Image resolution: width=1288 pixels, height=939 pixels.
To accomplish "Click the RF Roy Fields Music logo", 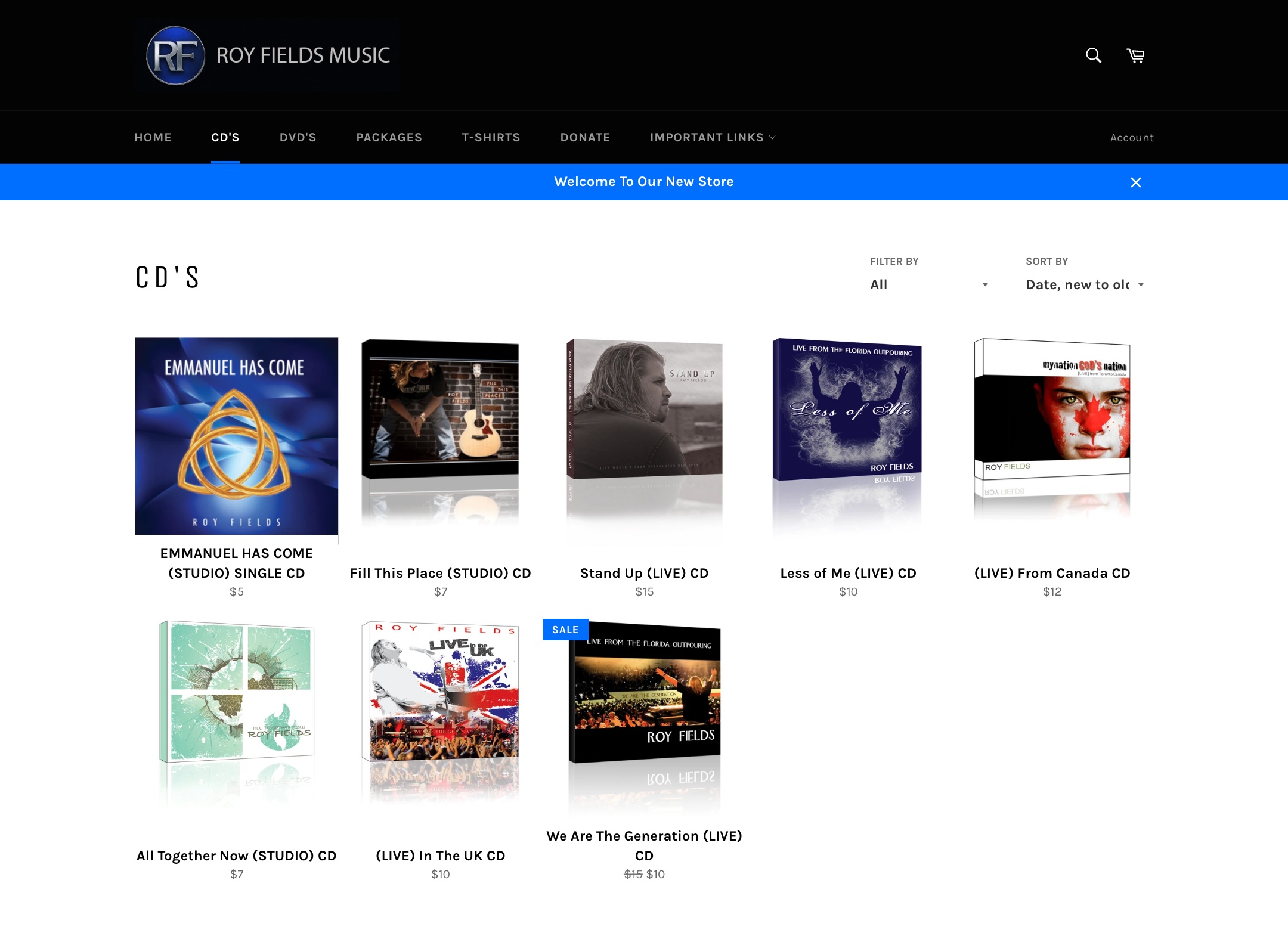I will pos(267,55).
